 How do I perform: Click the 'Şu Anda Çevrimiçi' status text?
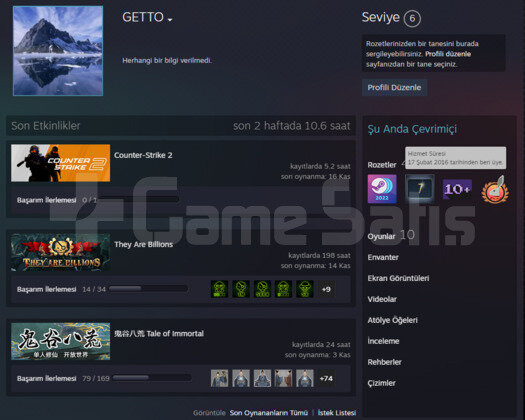(x=412, y=129)
